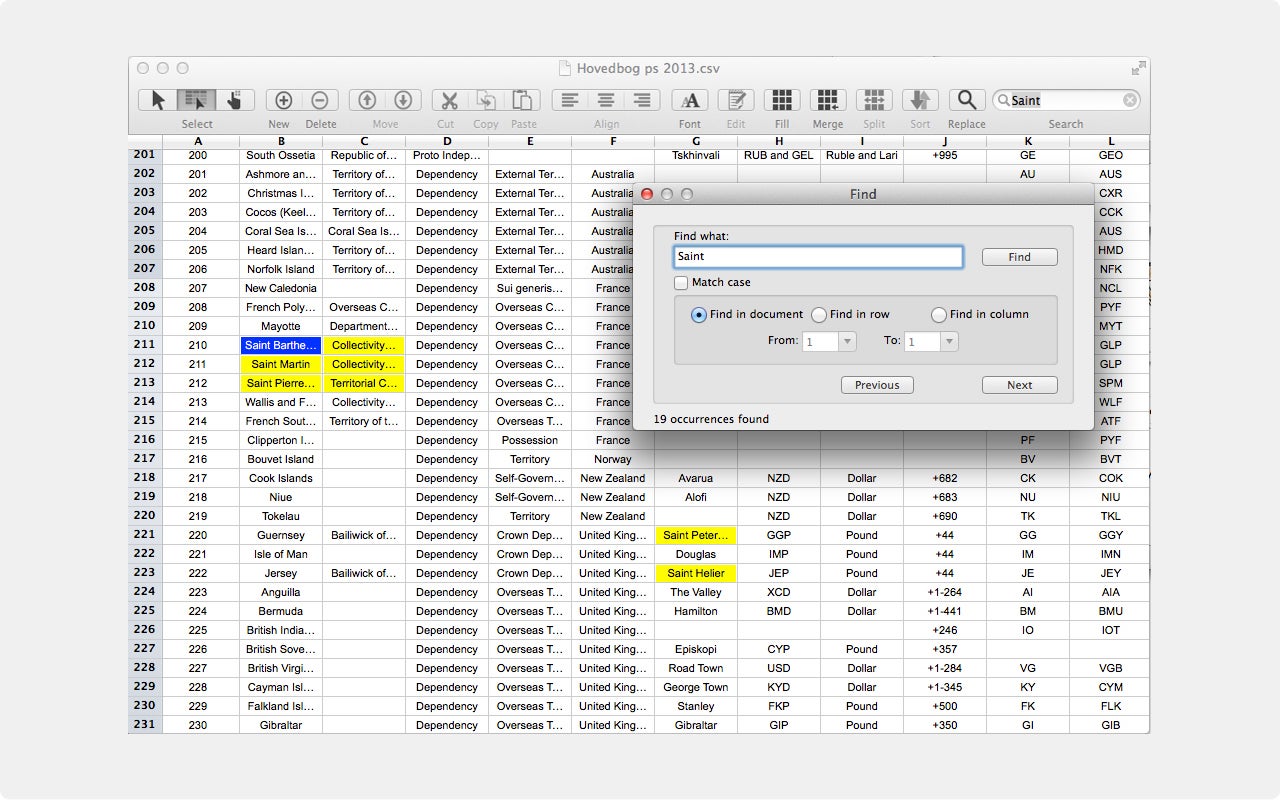Select the Find in row option
The width and height of the screenshot is (1280, 800).
click(x=820, y=315)
